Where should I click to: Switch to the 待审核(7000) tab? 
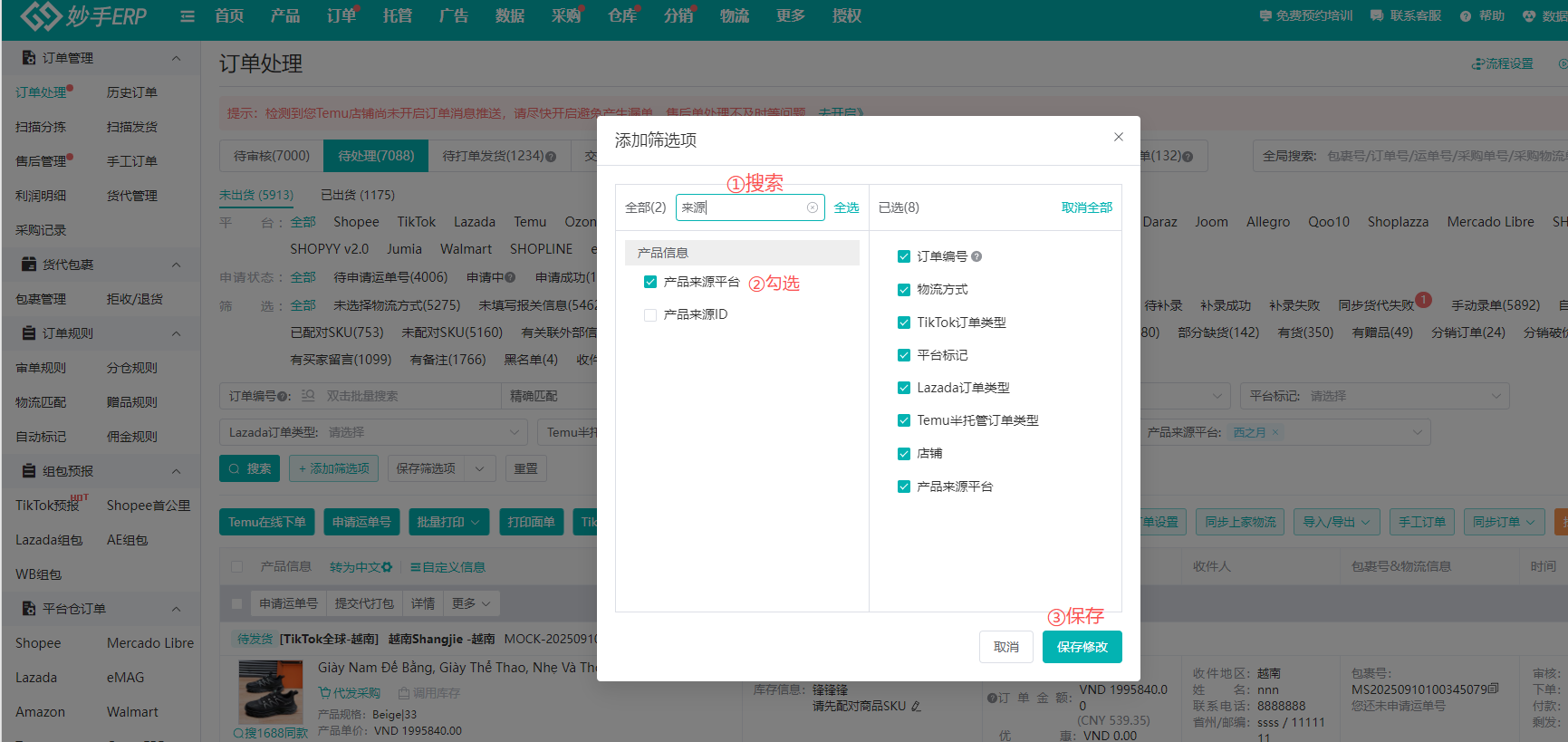(x=272, y=156)
